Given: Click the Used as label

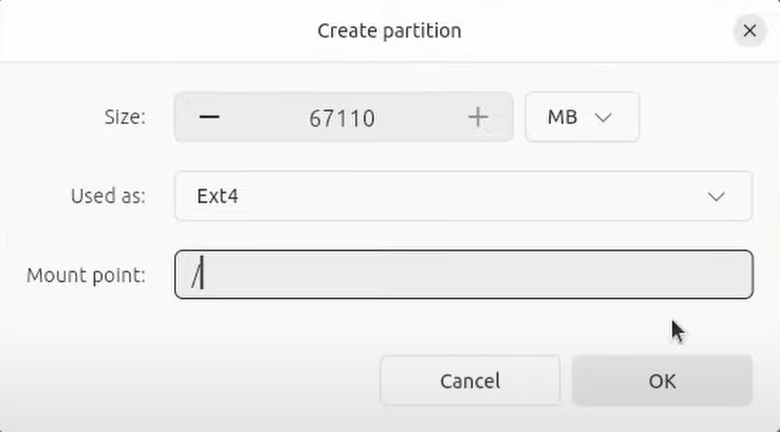Looking at the screenshot, I should [107, 196].
